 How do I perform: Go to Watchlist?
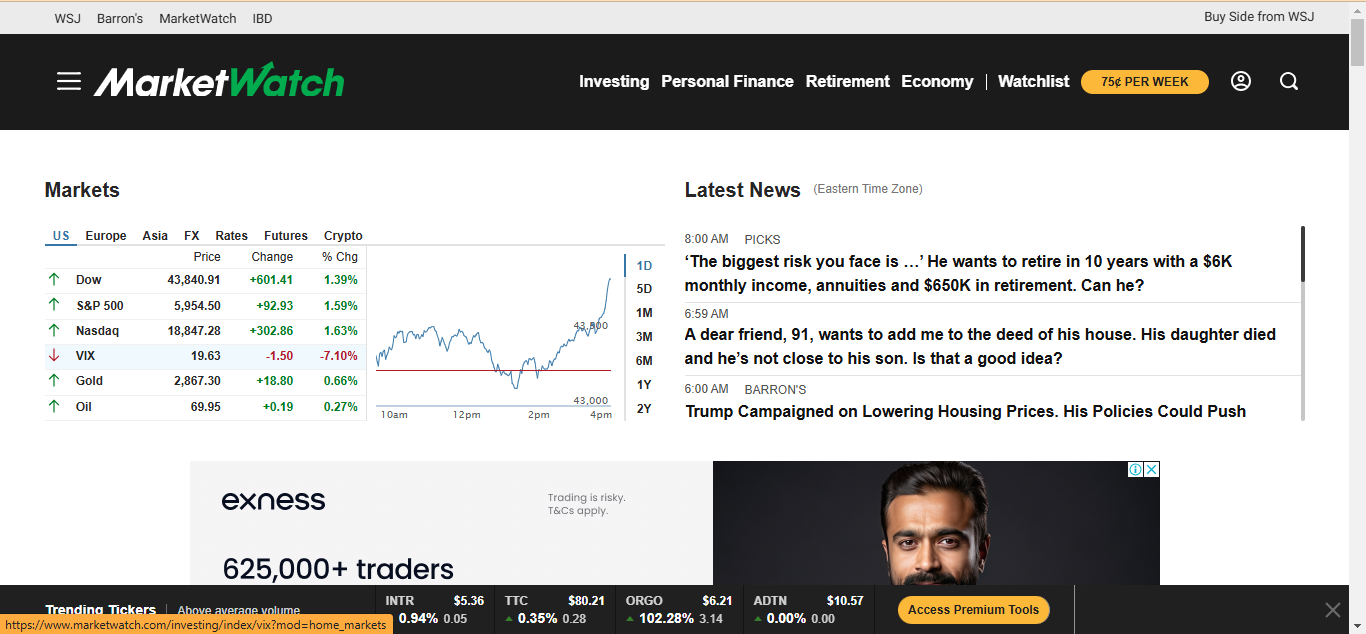click(1033, 82)
